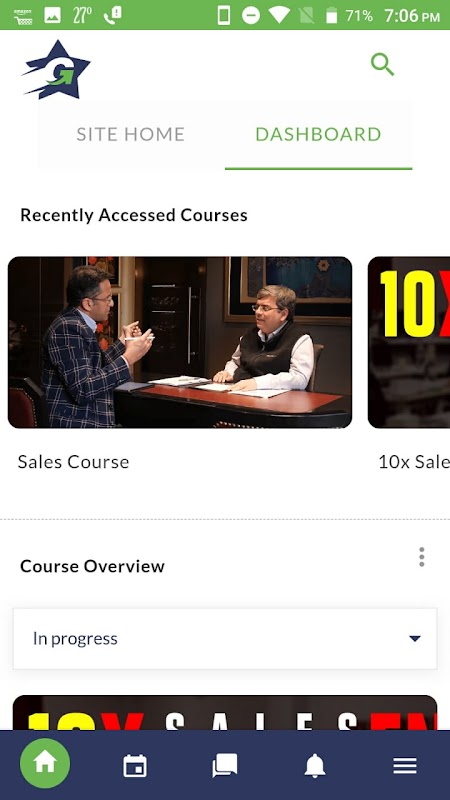Click the dropdown arrow beside In progress
Viewport: 450px width, 800px height.
point(415,638)
